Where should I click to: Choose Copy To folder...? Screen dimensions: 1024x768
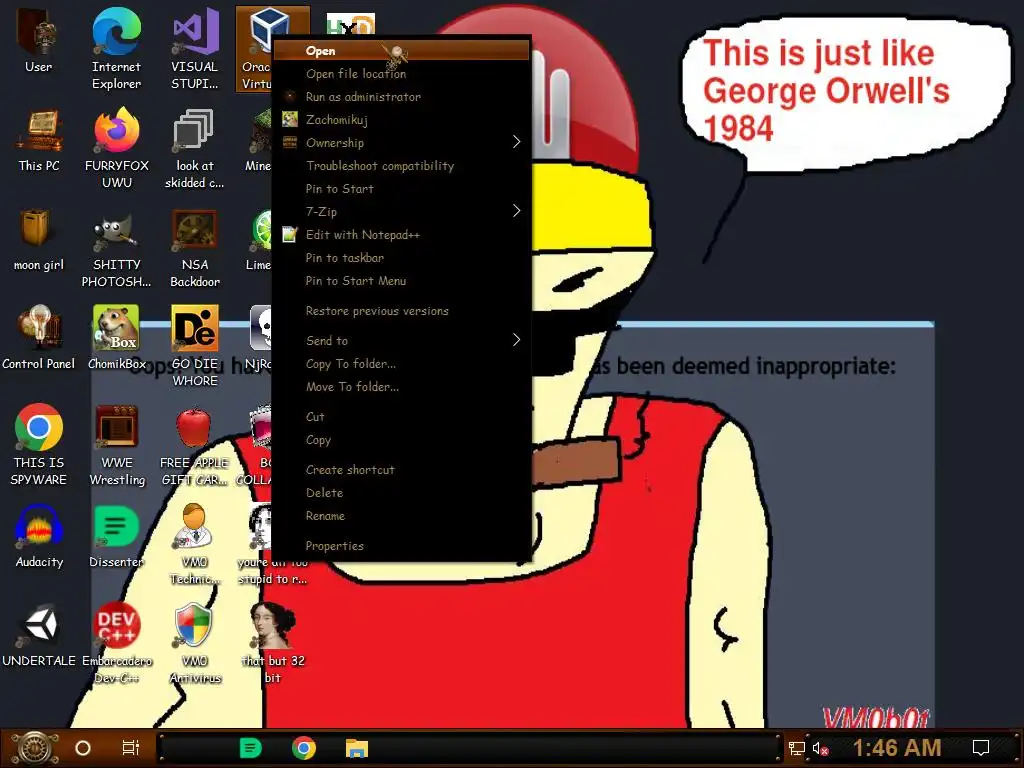coord(401,364)
